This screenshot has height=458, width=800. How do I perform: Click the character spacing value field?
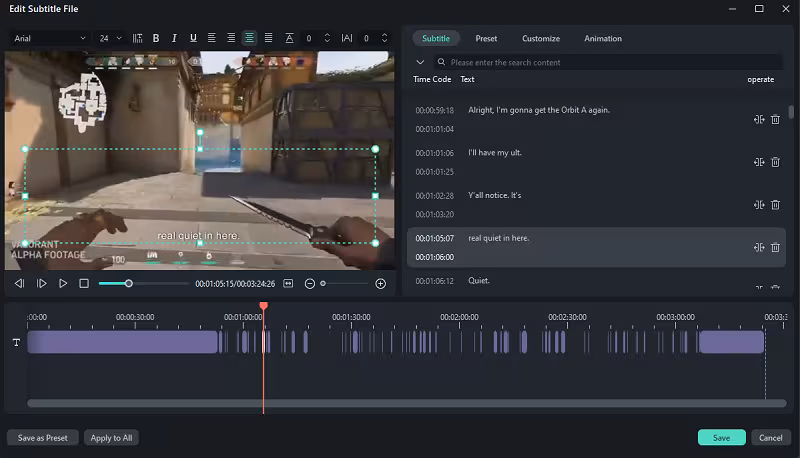(367, 38)
